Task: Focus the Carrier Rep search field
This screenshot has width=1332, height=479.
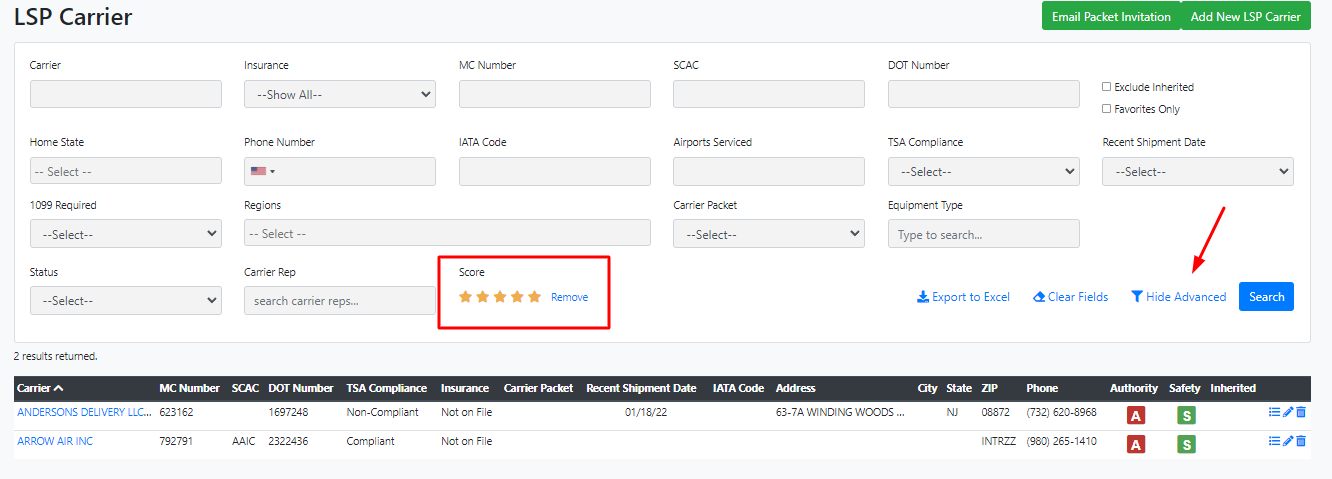Action: 340,300
